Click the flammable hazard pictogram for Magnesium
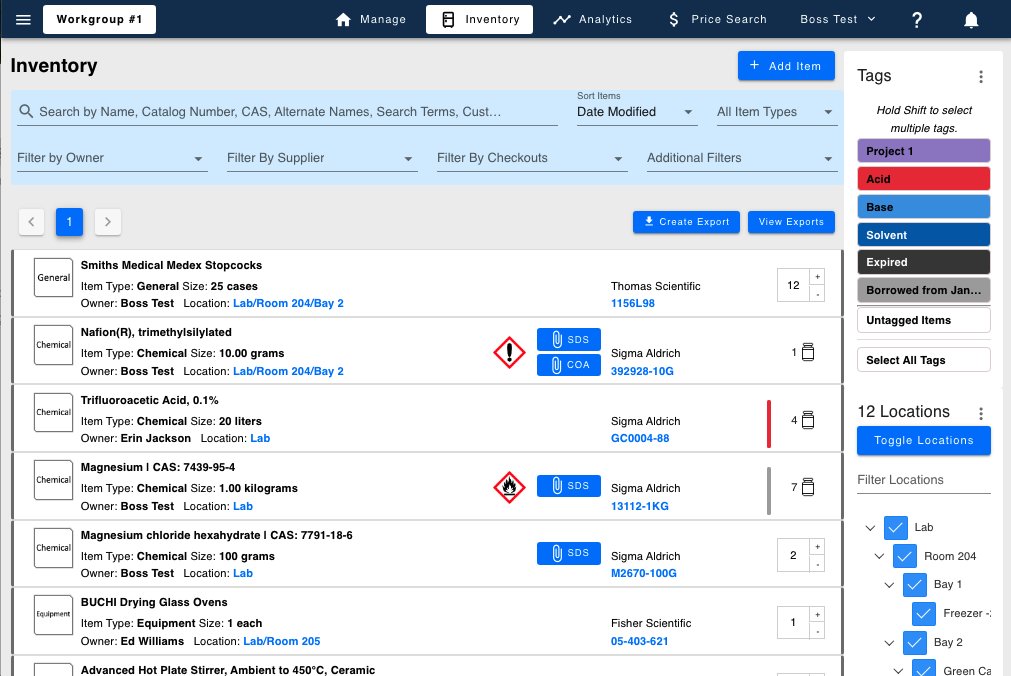The width and height of the screenshot is (1011, 676). 509,487
